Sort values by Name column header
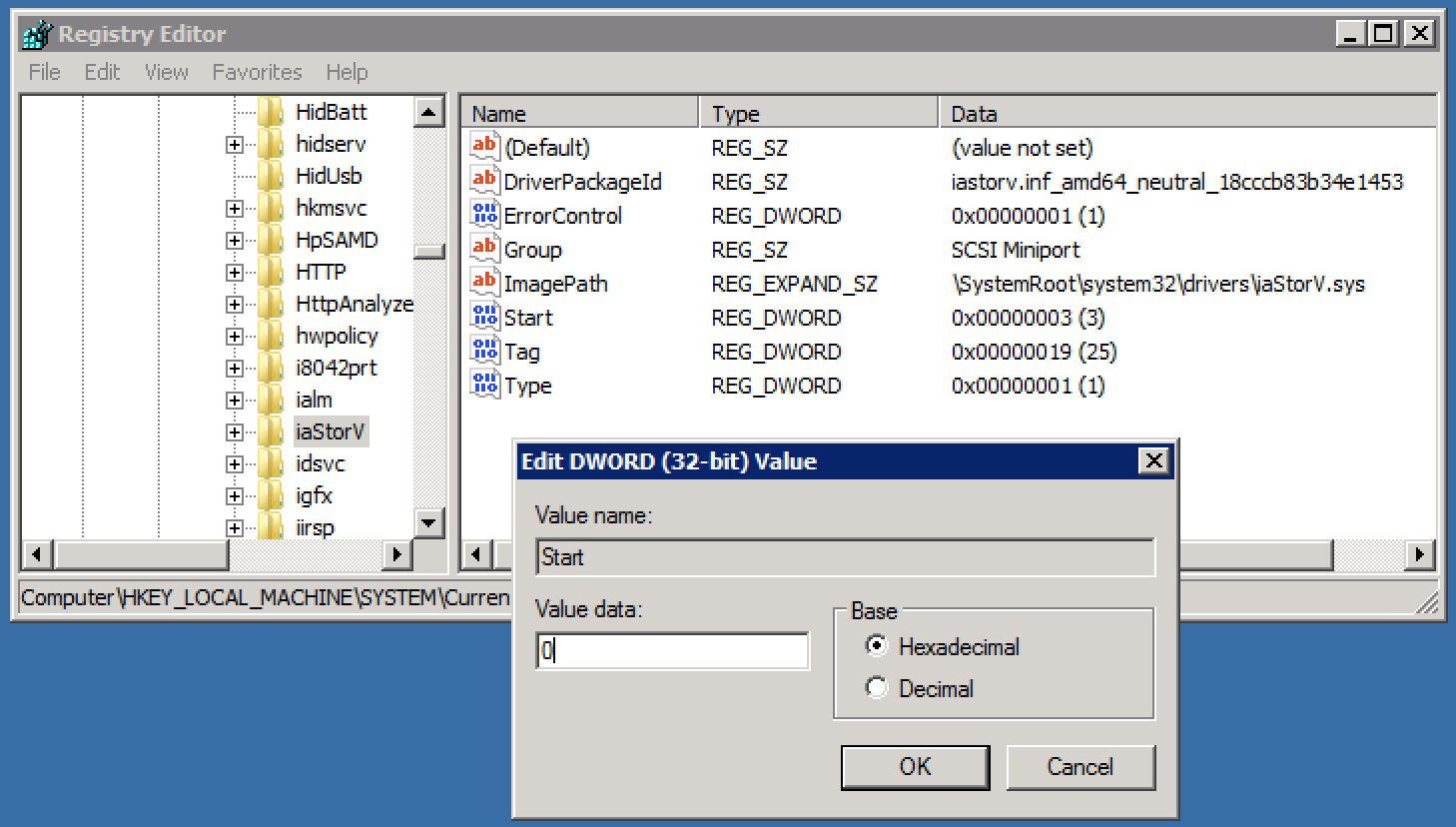The image size is (1456, 827). pyautogui.click(x=579, y=113)
